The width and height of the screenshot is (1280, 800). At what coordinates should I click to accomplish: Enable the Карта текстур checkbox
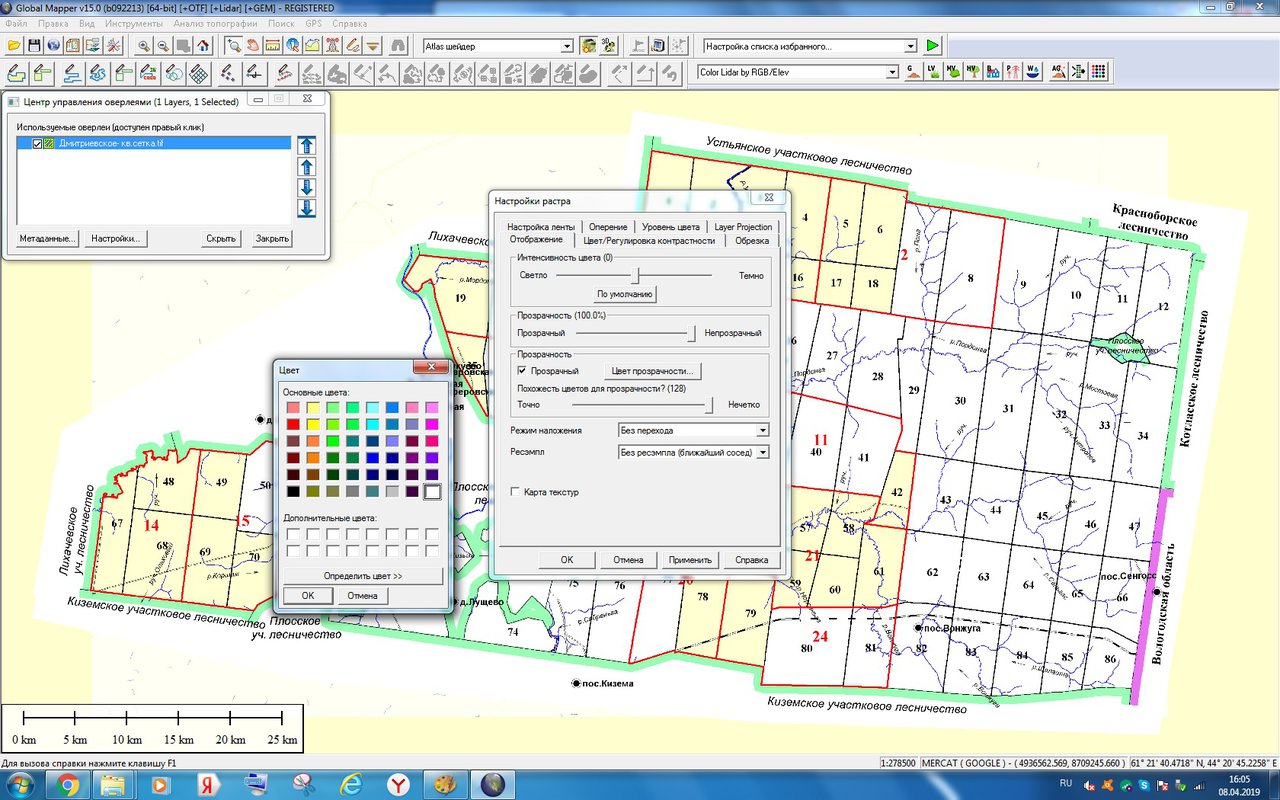(x=515, y=492)
